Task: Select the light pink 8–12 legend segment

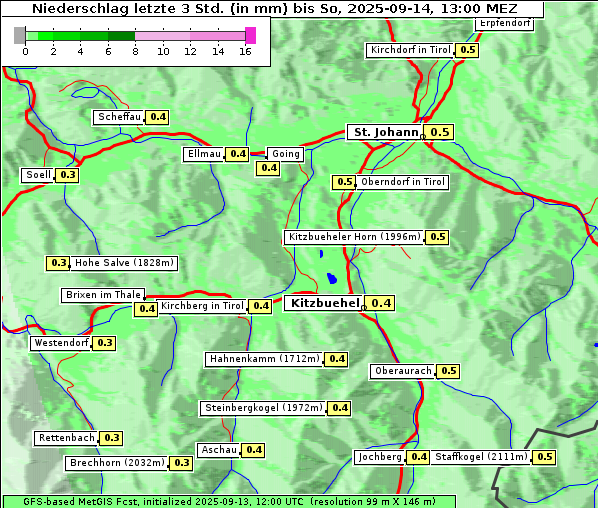Action: pos(162,36)
